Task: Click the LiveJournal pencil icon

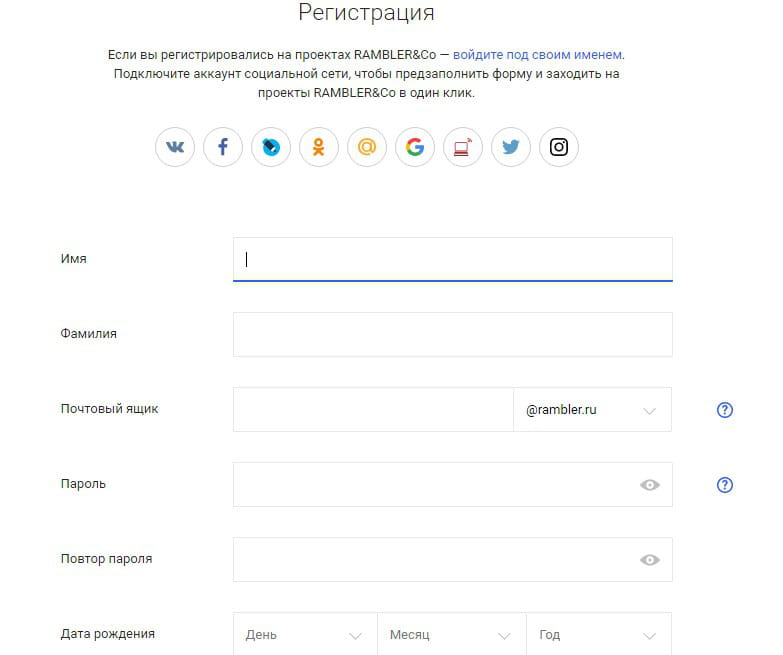Action: pyautogui.click(x=271, y=148)
